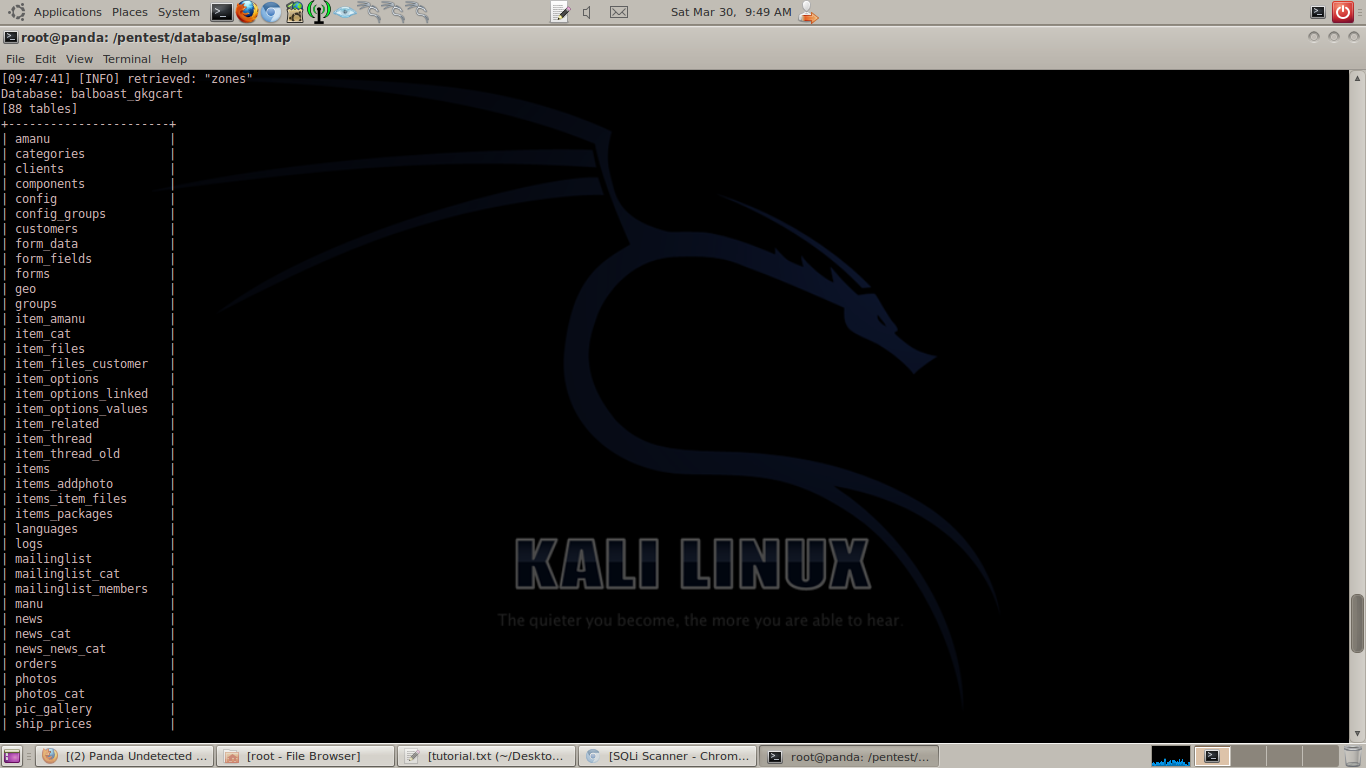Image resolution: width=1366 pixels, height=768 pixels.
Task: Launch Firefox from the top panel
Action: [247, 12]
